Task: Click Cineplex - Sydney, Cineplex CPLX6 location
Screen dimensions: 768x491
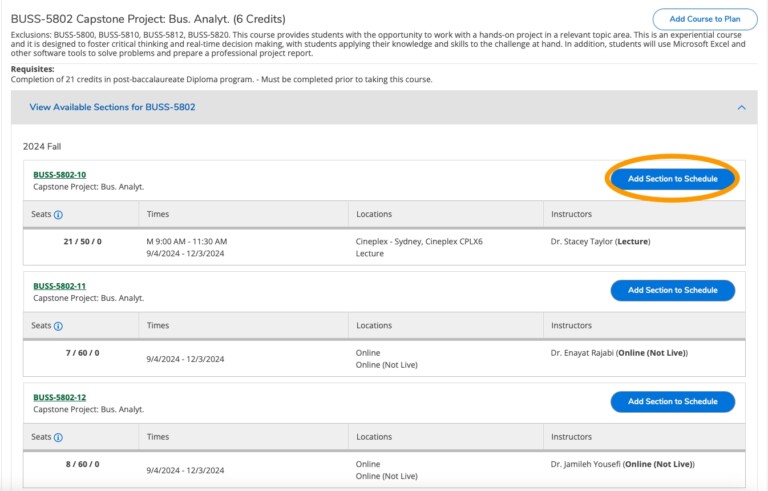Action: [x=419, y=242]
